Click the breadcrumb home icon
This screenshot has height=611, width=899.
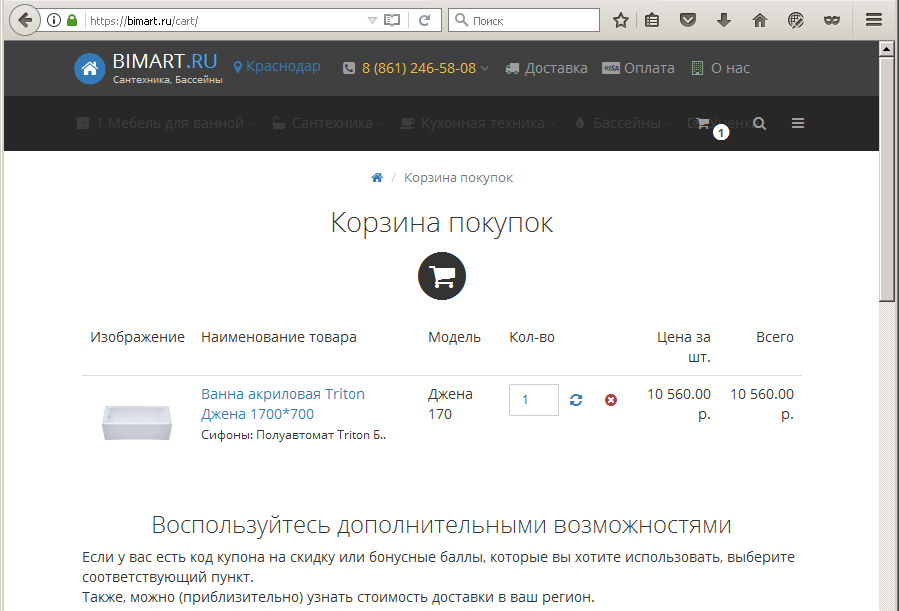377,178
